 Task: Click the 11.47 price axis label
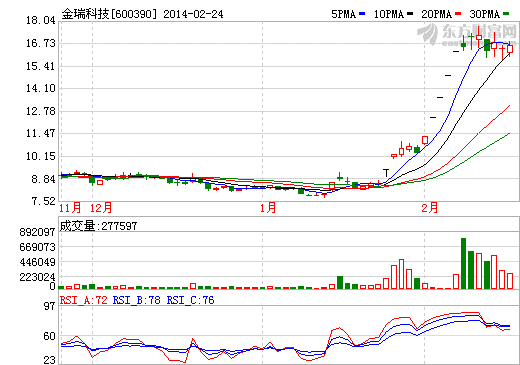[x=41, y=133]
